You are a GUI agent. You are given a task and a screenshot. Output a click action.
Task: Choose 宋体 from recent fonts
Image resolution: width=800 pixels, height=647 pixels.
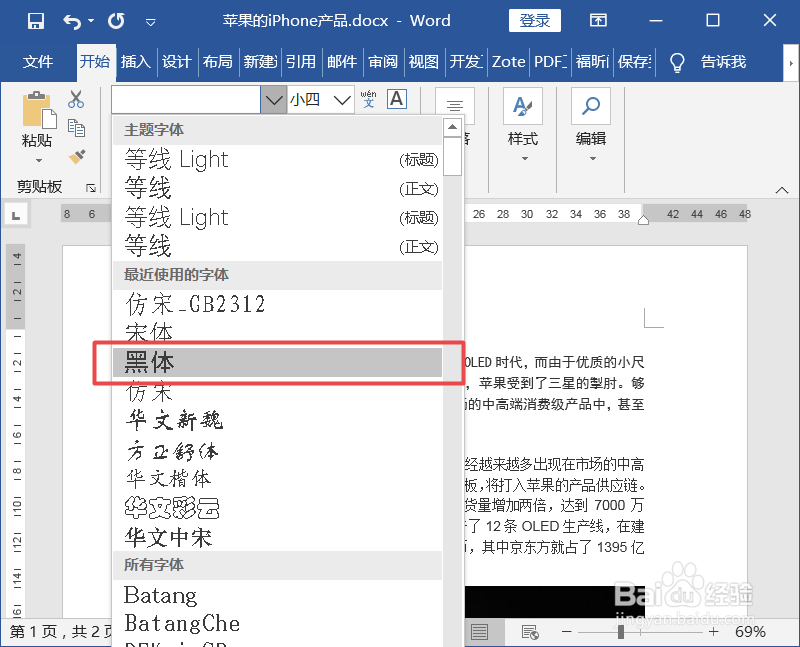pos(278,333)
